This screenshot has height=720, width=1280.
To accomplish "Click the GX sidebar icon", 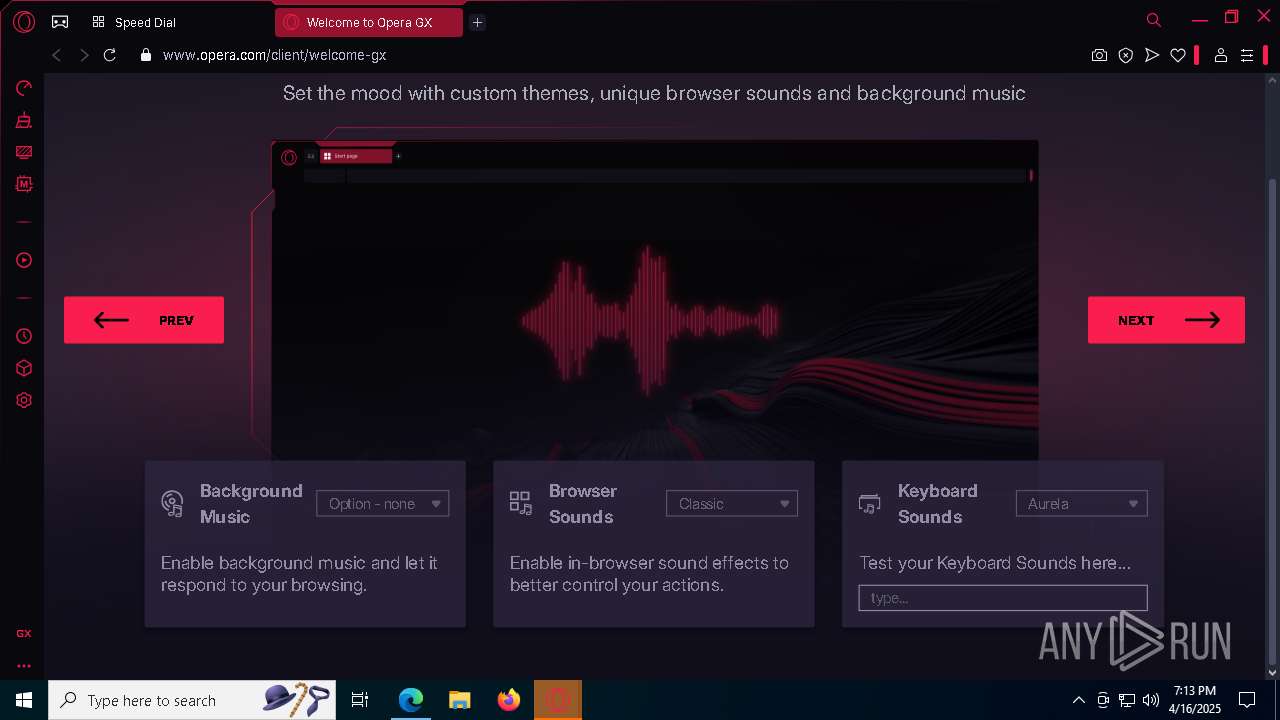I will click(24, 634).
